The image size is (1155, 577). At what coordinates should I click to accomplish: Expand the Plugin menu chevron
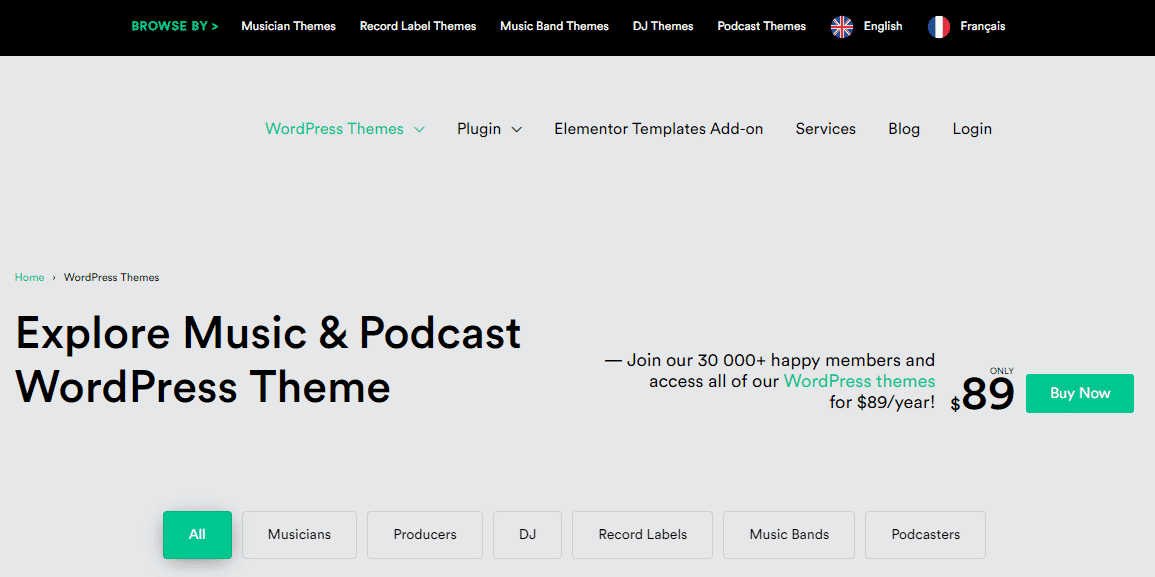[517, 130]
